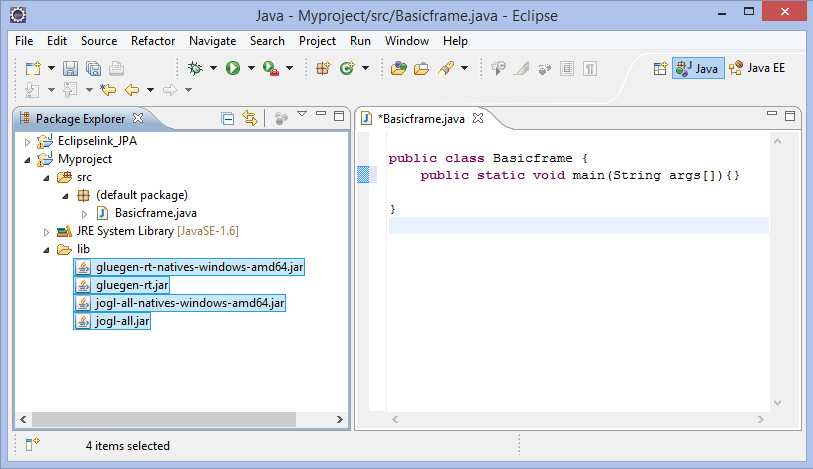813x469 pixels.
Task: Maximize the editor area
Action: pyautogui.click(x=790, y=116)
